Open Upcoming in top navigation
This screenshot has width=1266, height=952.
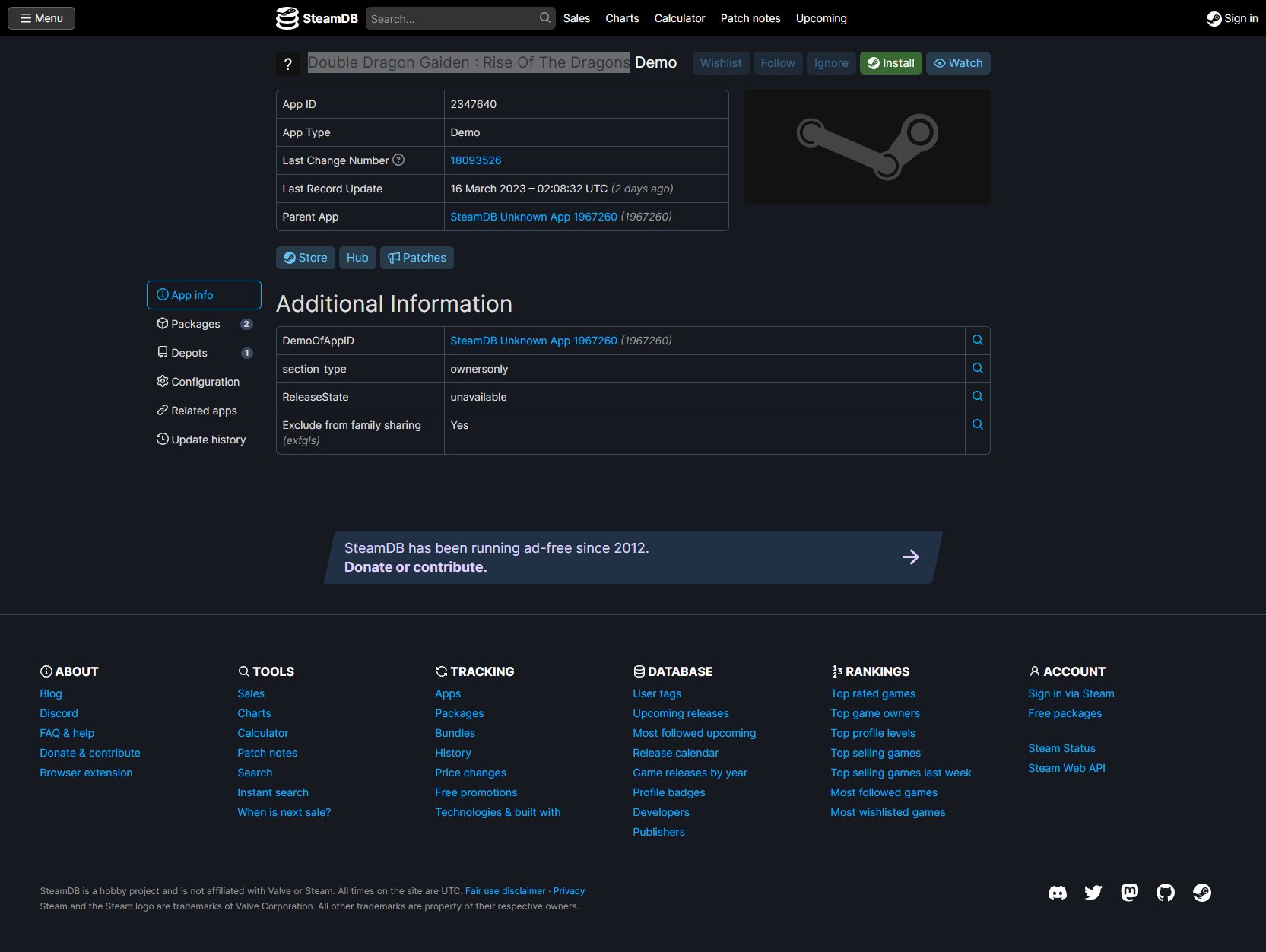tap(821, 18)
